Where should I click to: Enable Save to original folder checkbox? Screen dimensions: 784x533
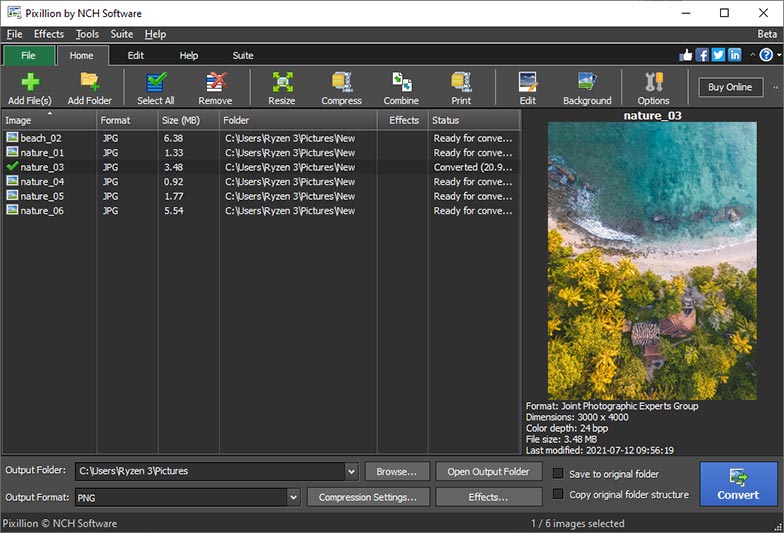click(x=559, y=474)
